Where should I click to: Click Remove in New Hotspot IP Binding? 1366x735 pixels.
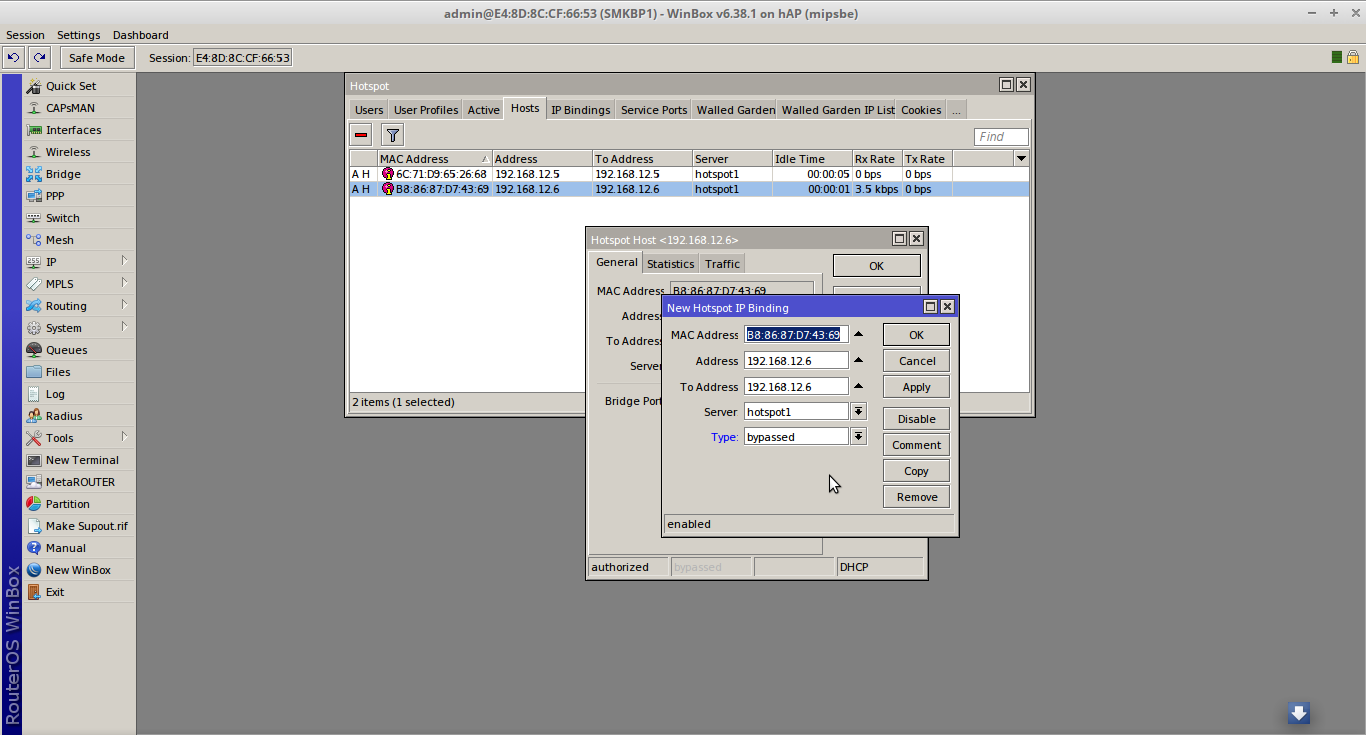click(916, 497)
